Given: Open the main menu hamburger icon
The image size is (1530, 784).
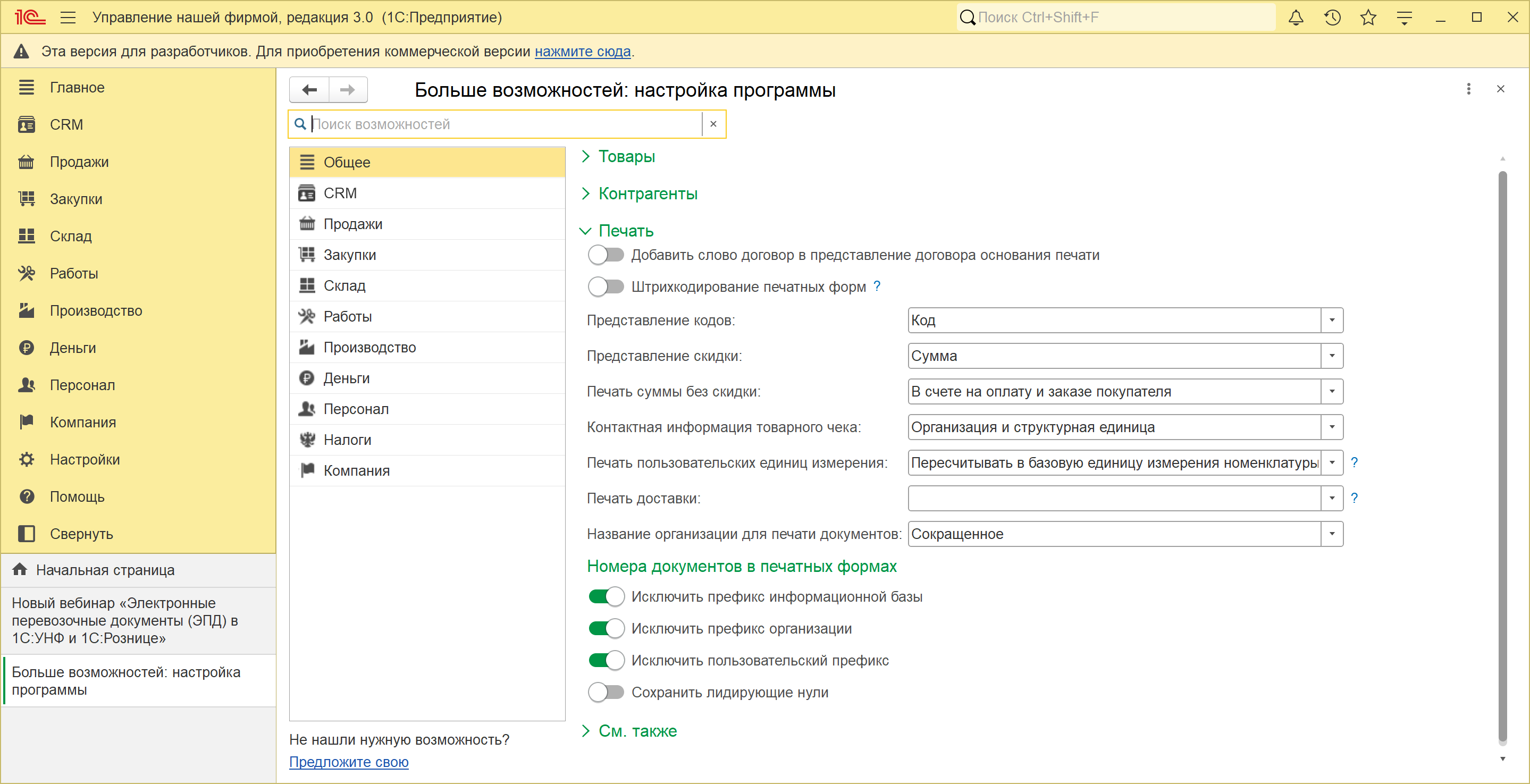Looking at the screenshot, I should (x=68, y=17).
